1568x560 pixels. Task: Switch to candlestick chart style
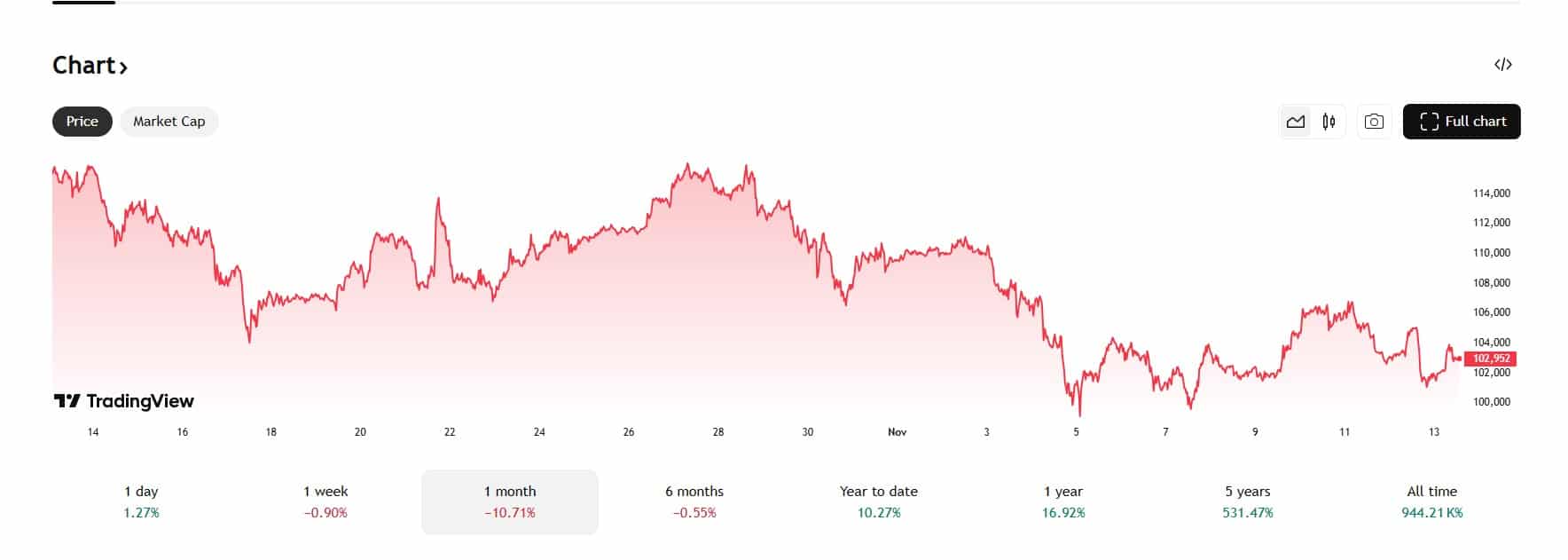click(x=1327, y=122)
